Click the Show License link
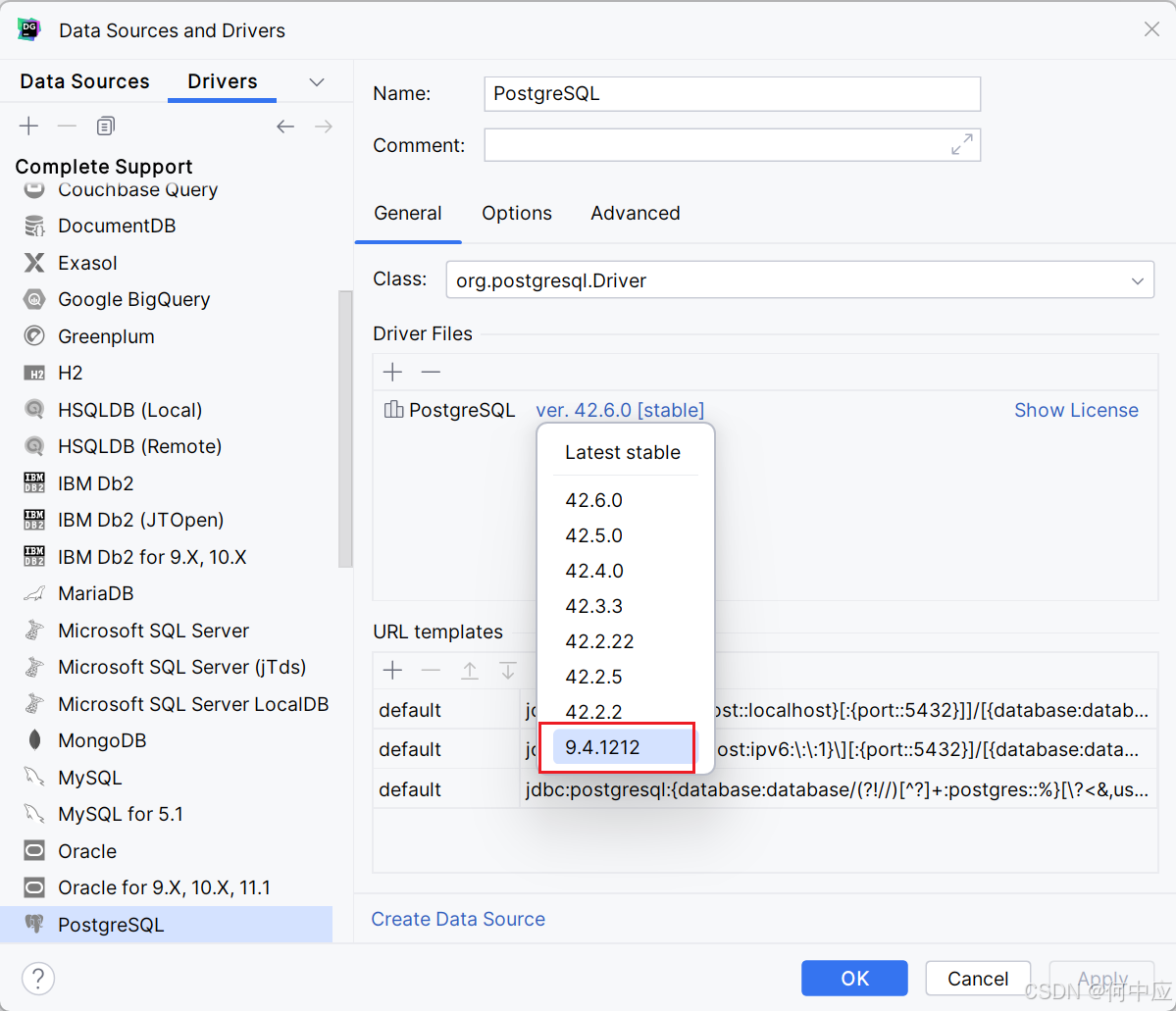 (1076, 410)
